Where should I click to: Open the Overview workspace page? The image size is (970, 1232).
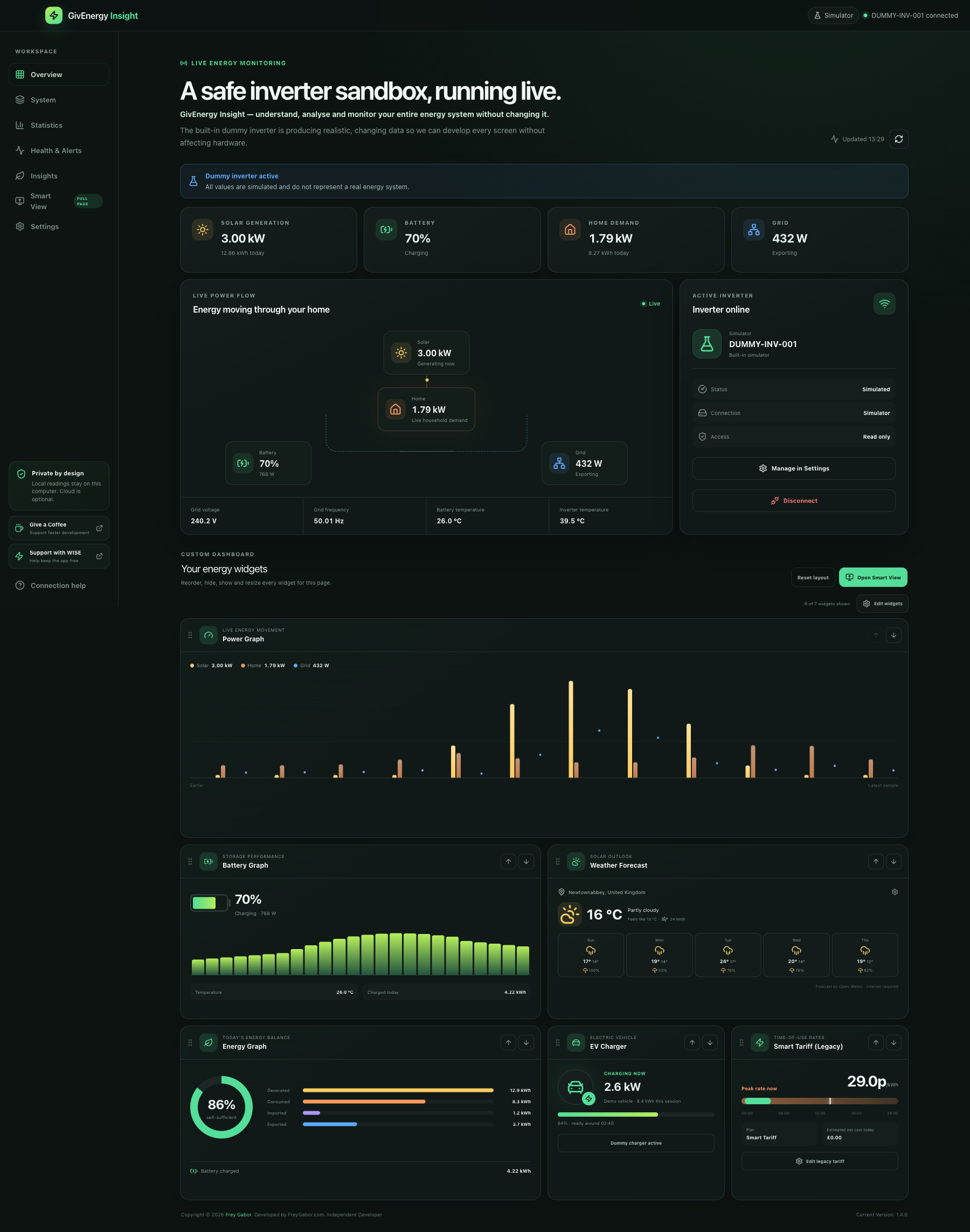coord(59,74)
